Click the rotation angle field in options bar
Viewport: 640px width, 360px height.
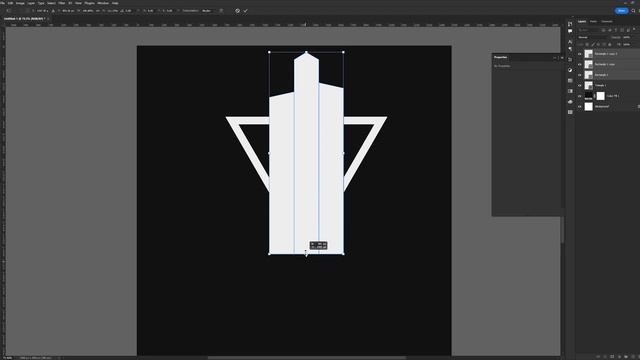coord(128,11)
